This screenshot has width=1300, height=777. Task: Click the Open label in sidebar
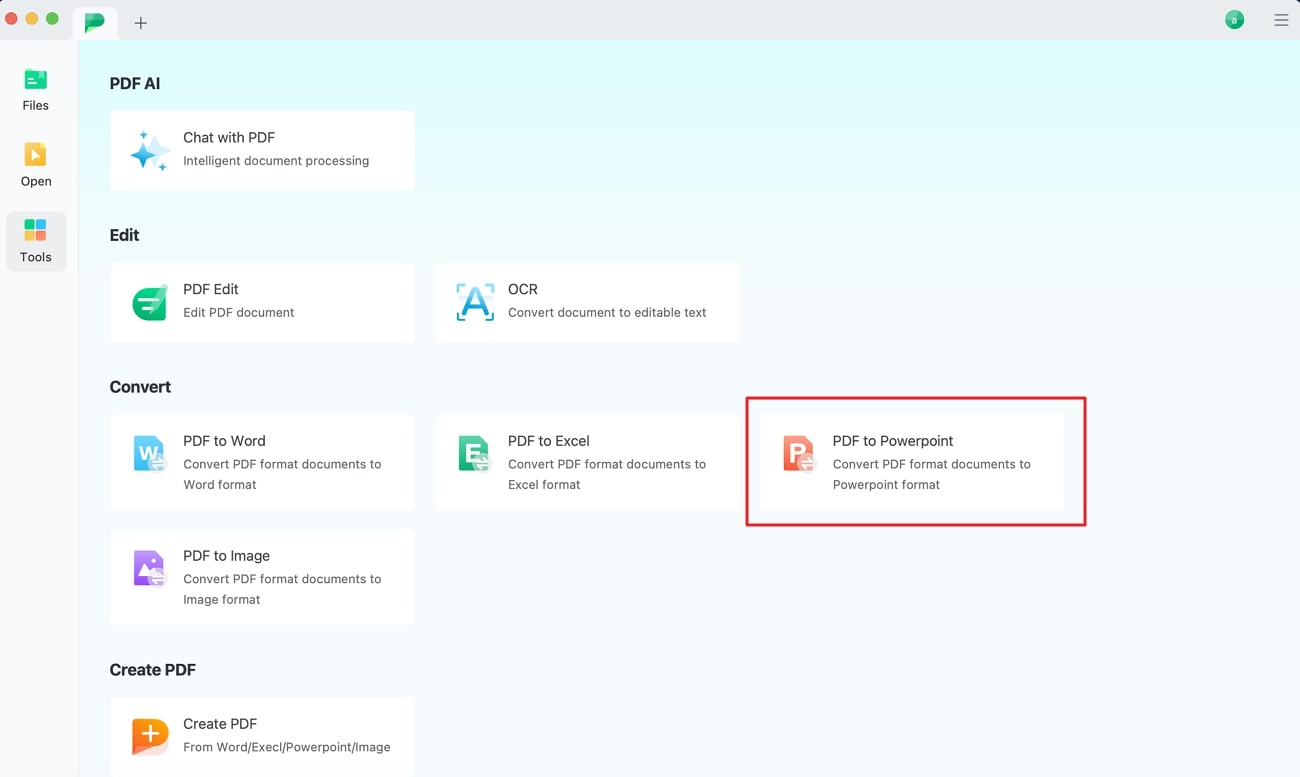pos(36,182)
